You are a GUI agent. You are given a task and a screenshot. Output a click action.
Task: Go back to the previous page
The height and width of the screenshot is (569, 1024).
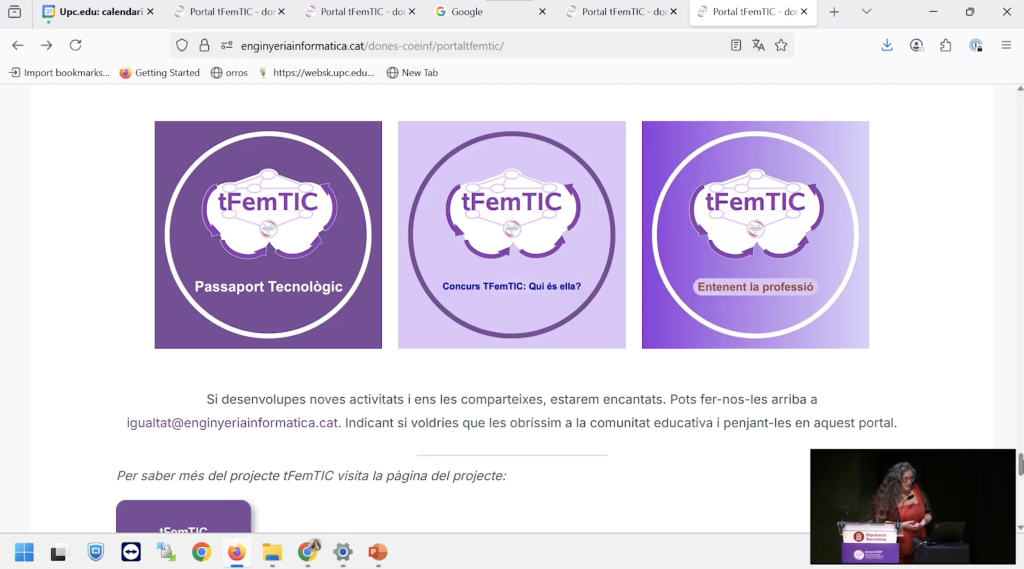[18, 45]
